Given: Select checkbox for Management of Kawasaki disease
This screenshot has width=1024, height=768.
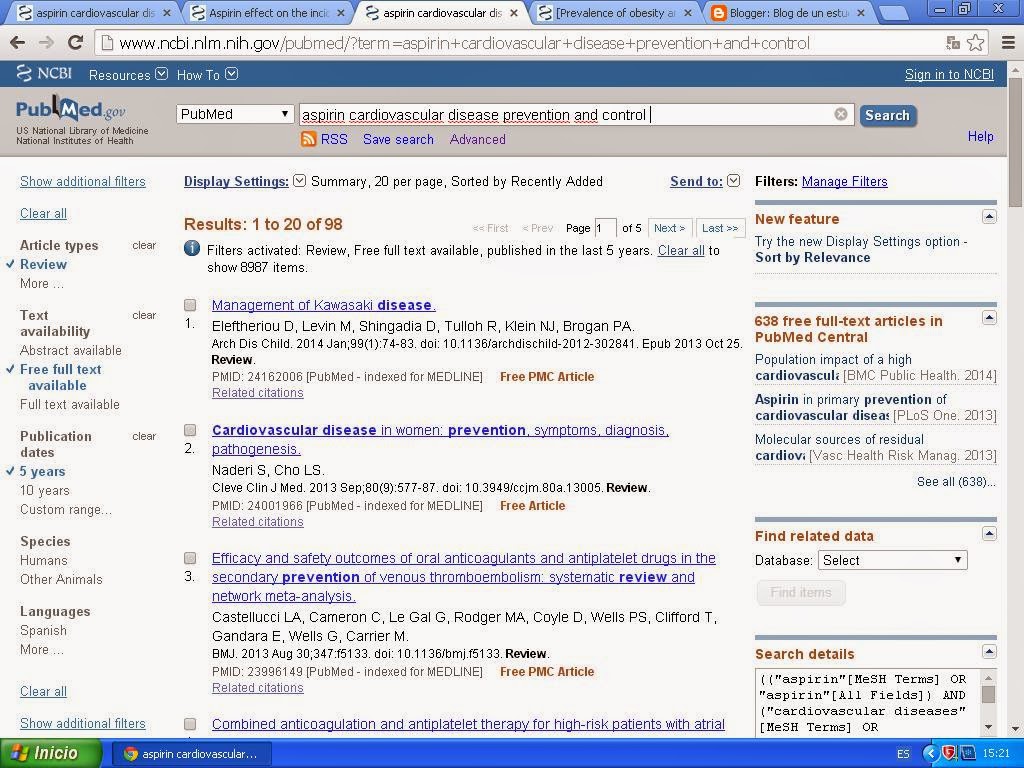Looking at the screenshot, I should point(190,305).
